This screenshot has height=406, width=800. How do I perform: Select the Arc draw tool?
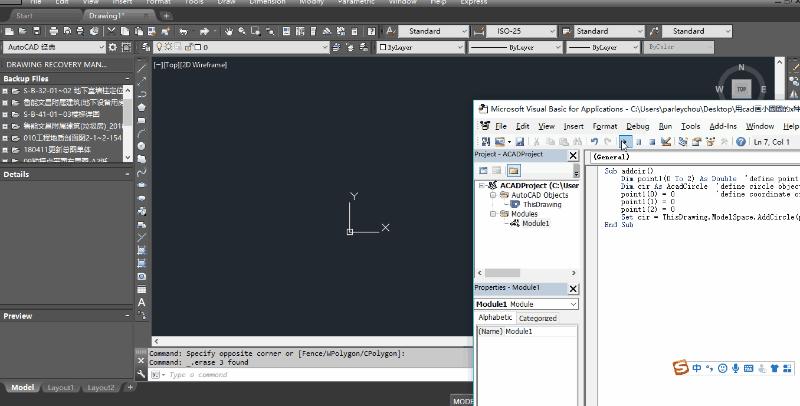(x=142, y=134)
